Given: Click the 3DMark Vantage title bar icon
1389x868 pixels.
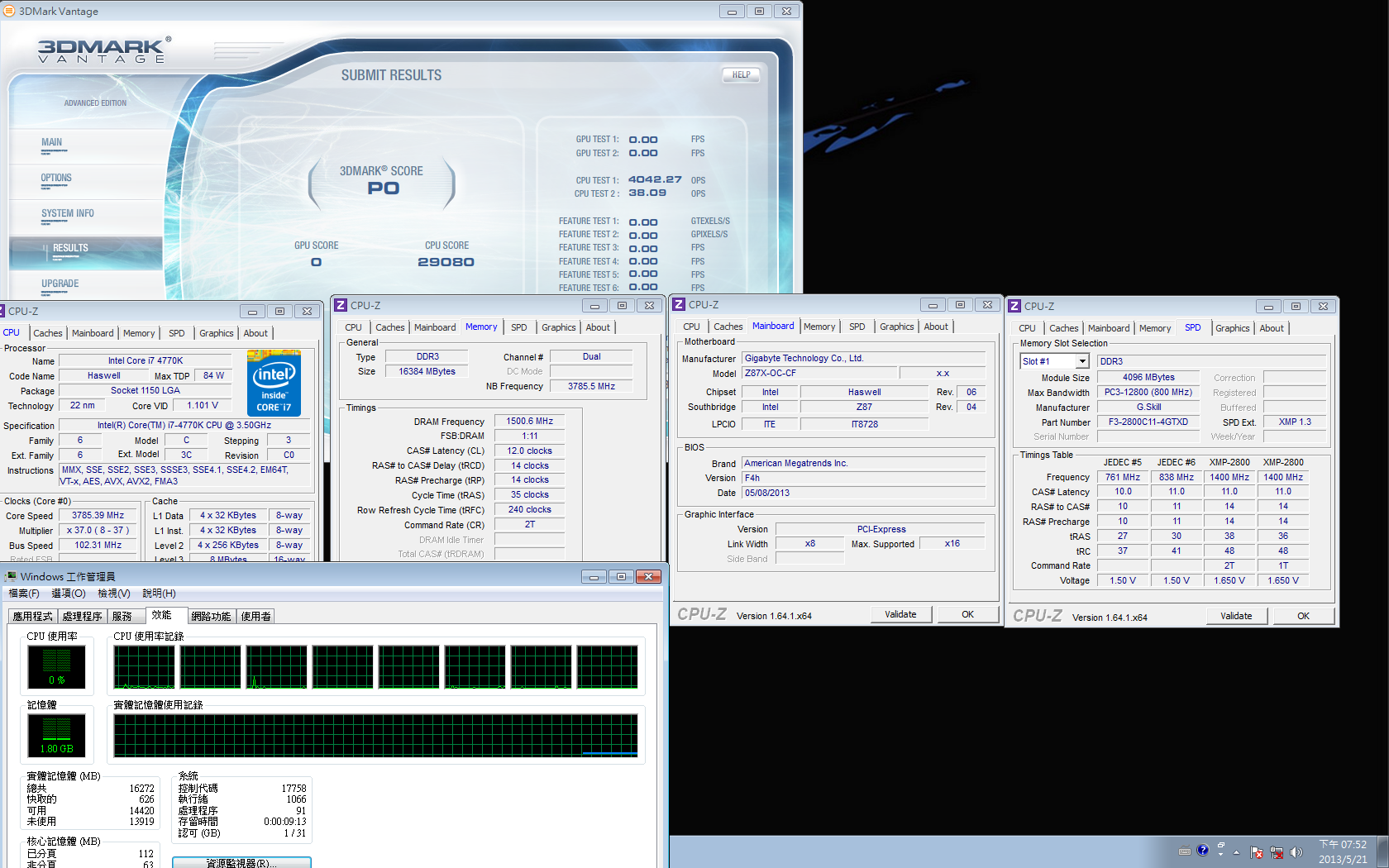Looking at the screenshot, I should (x=9, y=11).
